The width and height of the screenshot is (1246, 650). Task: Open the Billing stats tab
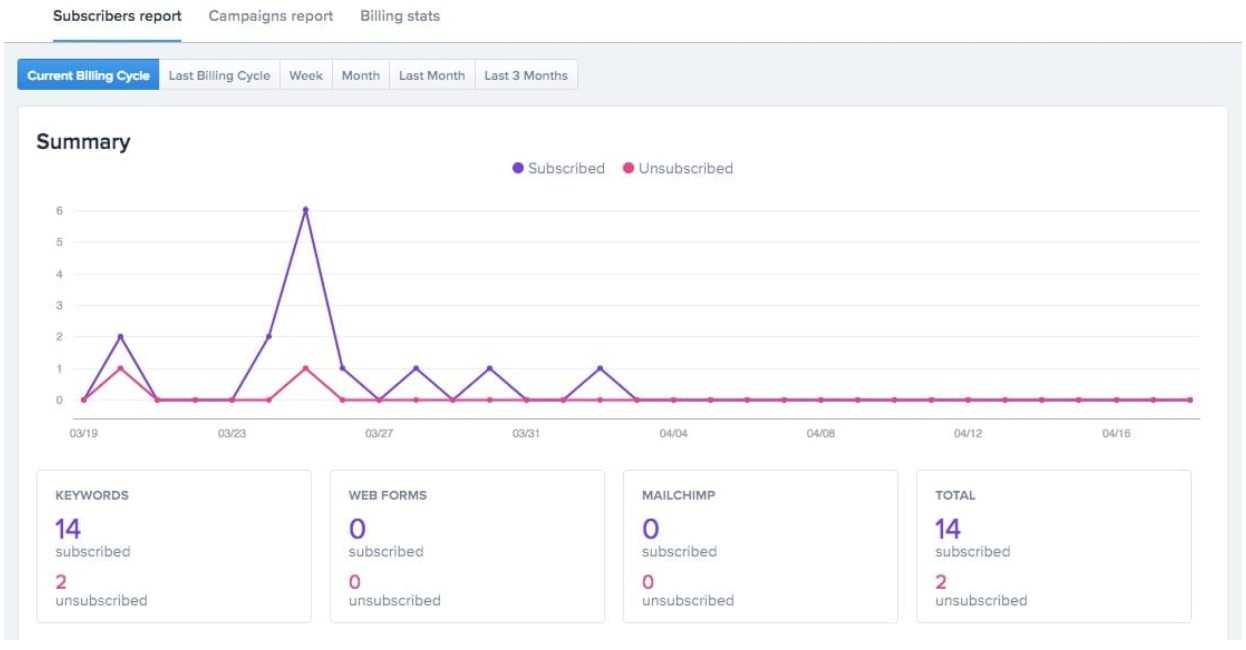[x=400, y=16]
